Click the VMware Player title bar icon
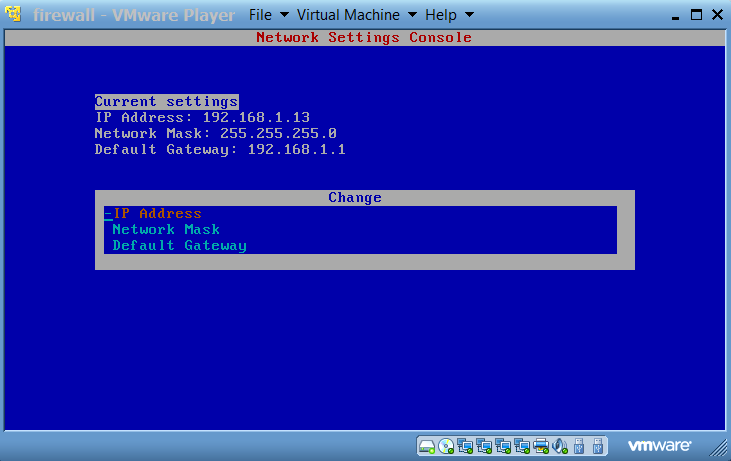This screenshot has width=731, height=461. [x=14, y=15]
